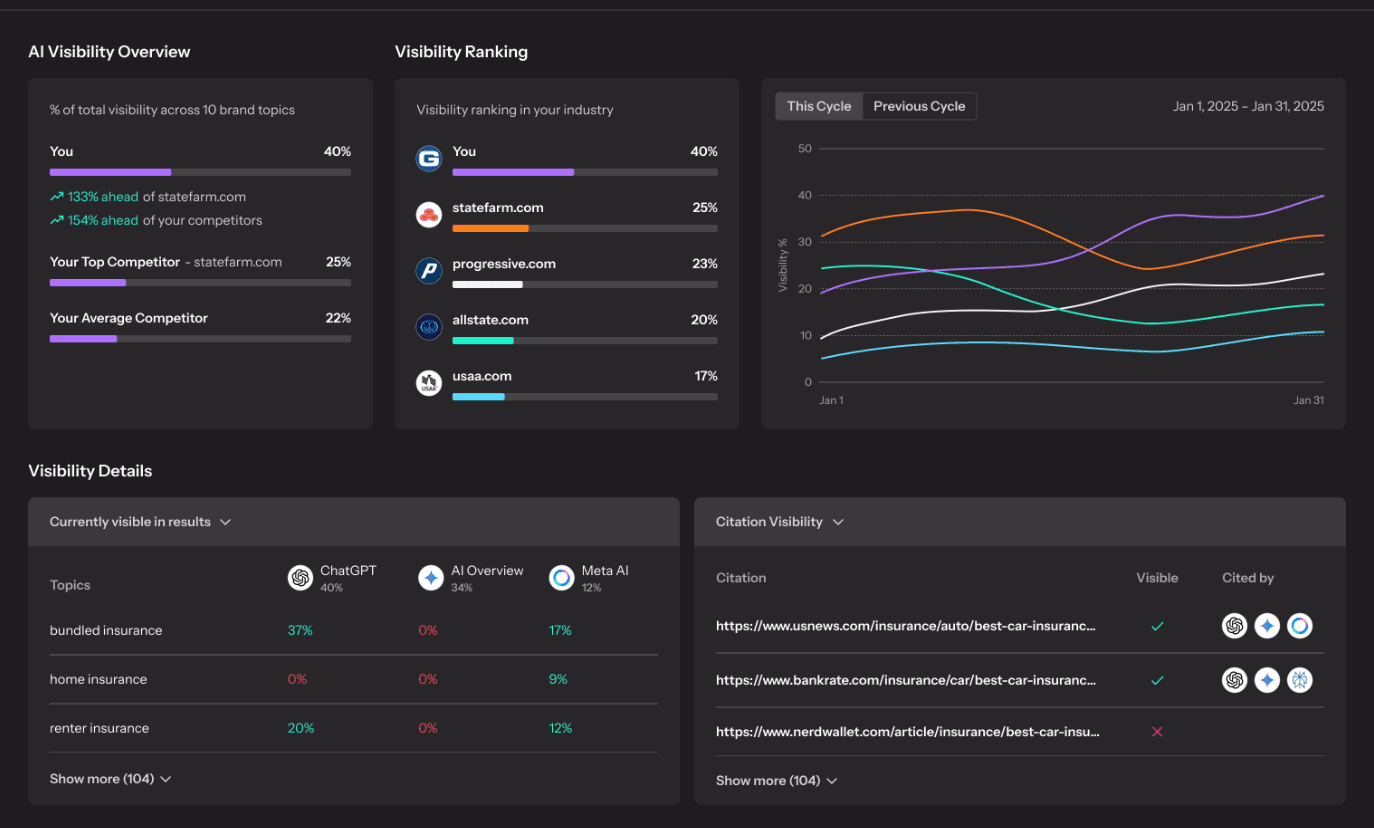1374x828 pixels.
Task: Click the statefarm.com brand logo in Visibility Ranking
Action: [x=429, y=214]
